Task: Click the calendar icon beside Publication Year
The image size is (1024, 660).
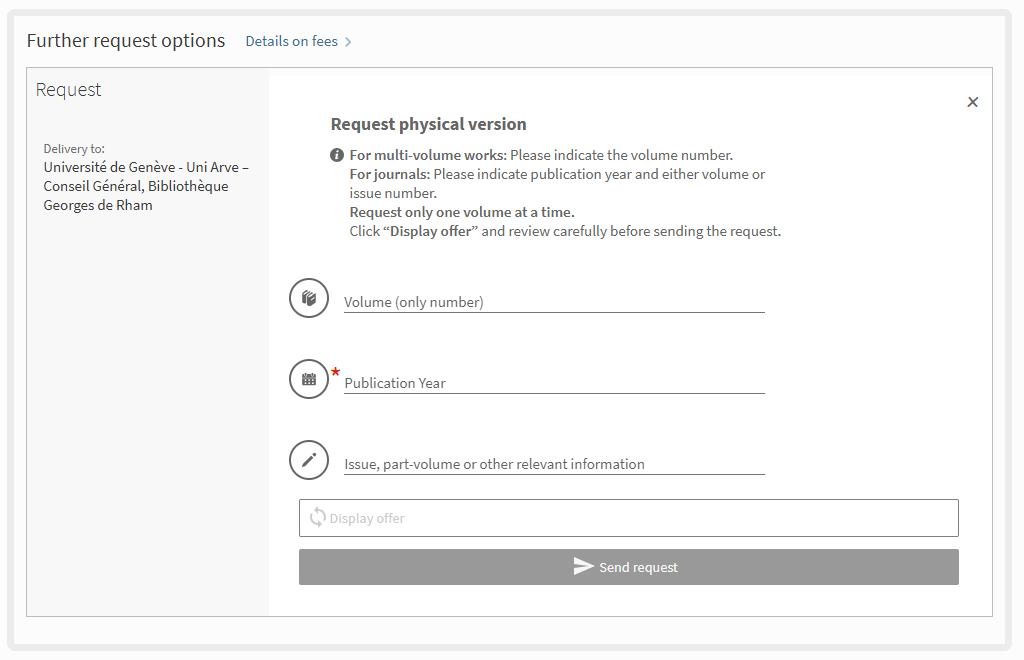Action: (x=309, y=379)
